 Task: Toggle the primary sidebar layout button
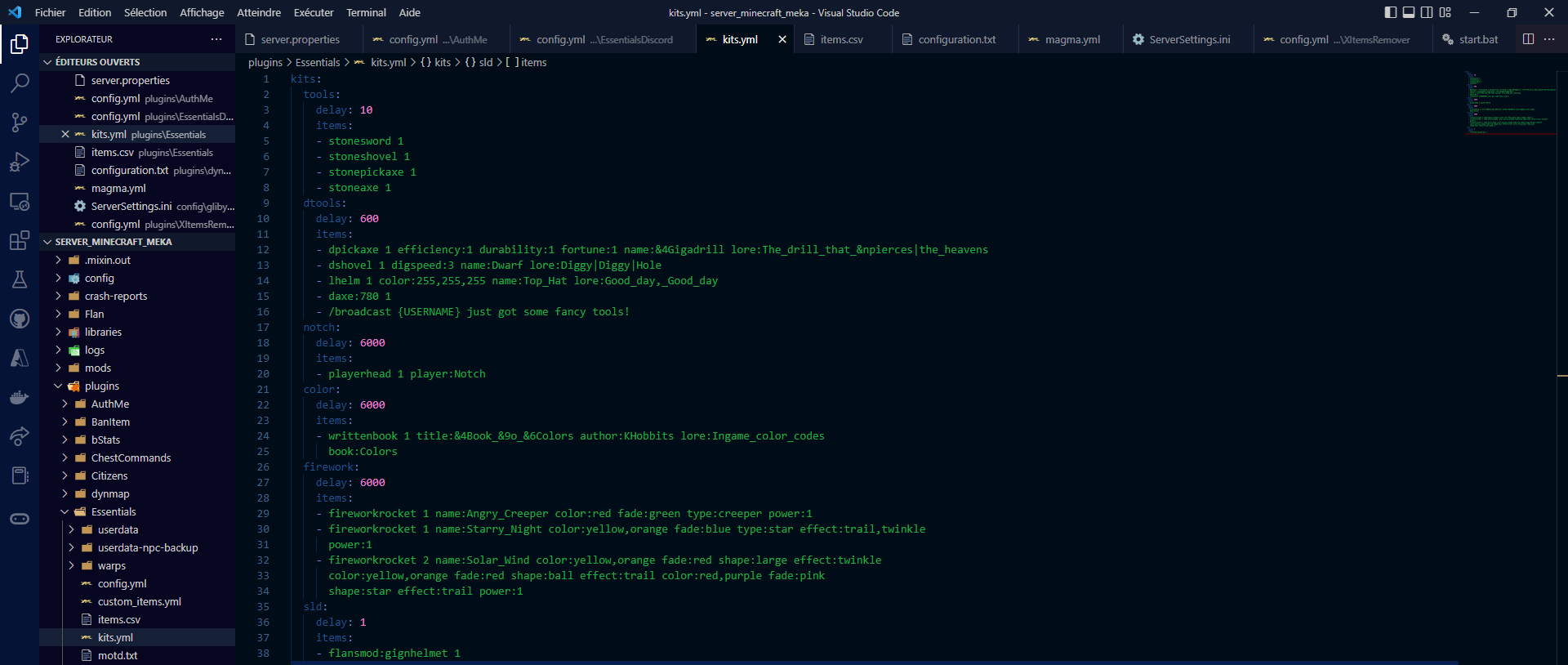pos(1391,12)
